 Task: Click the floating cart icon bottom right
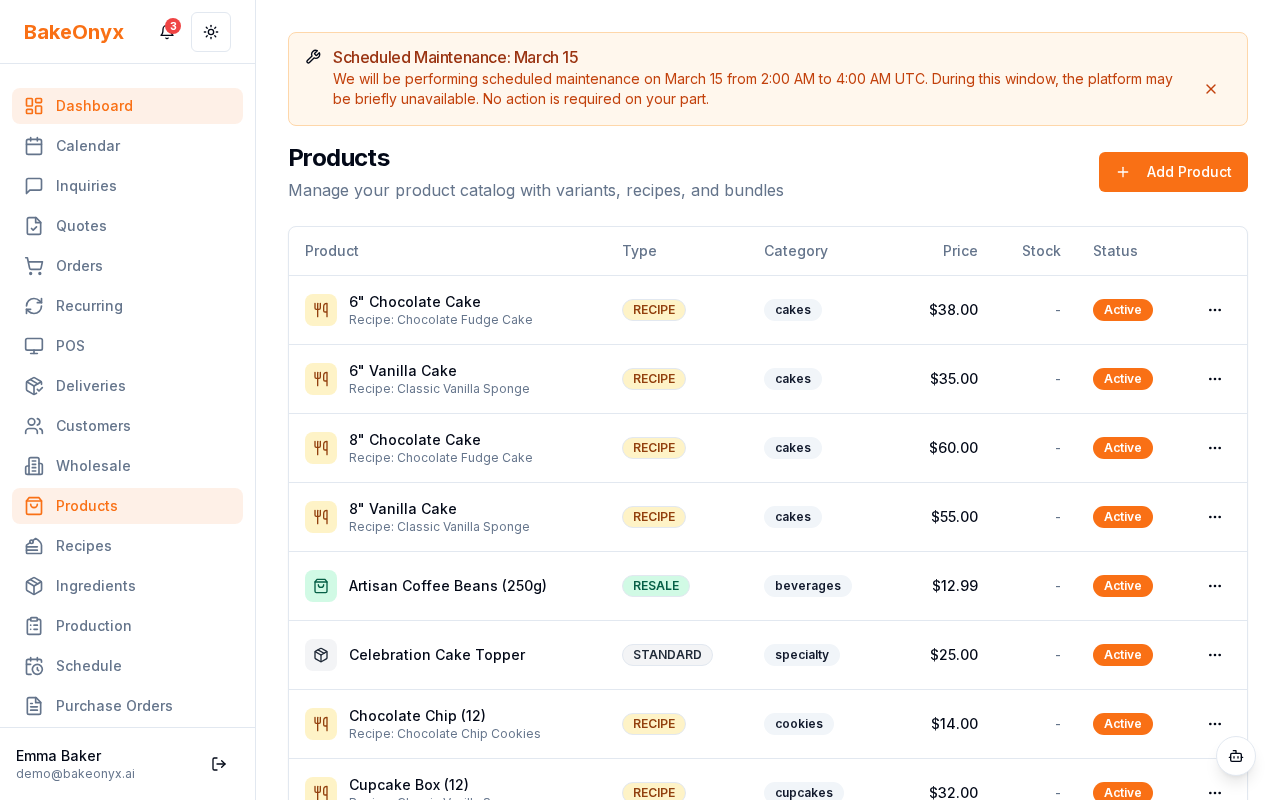point(1236,757)
